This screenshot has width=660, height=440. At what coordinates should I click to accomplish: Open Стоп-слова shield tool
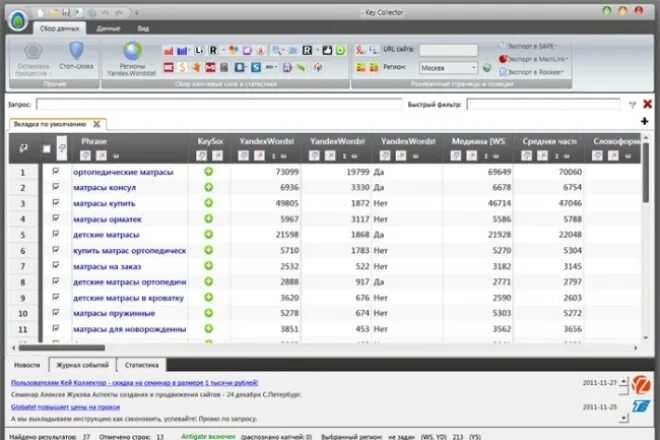(76, 55)
